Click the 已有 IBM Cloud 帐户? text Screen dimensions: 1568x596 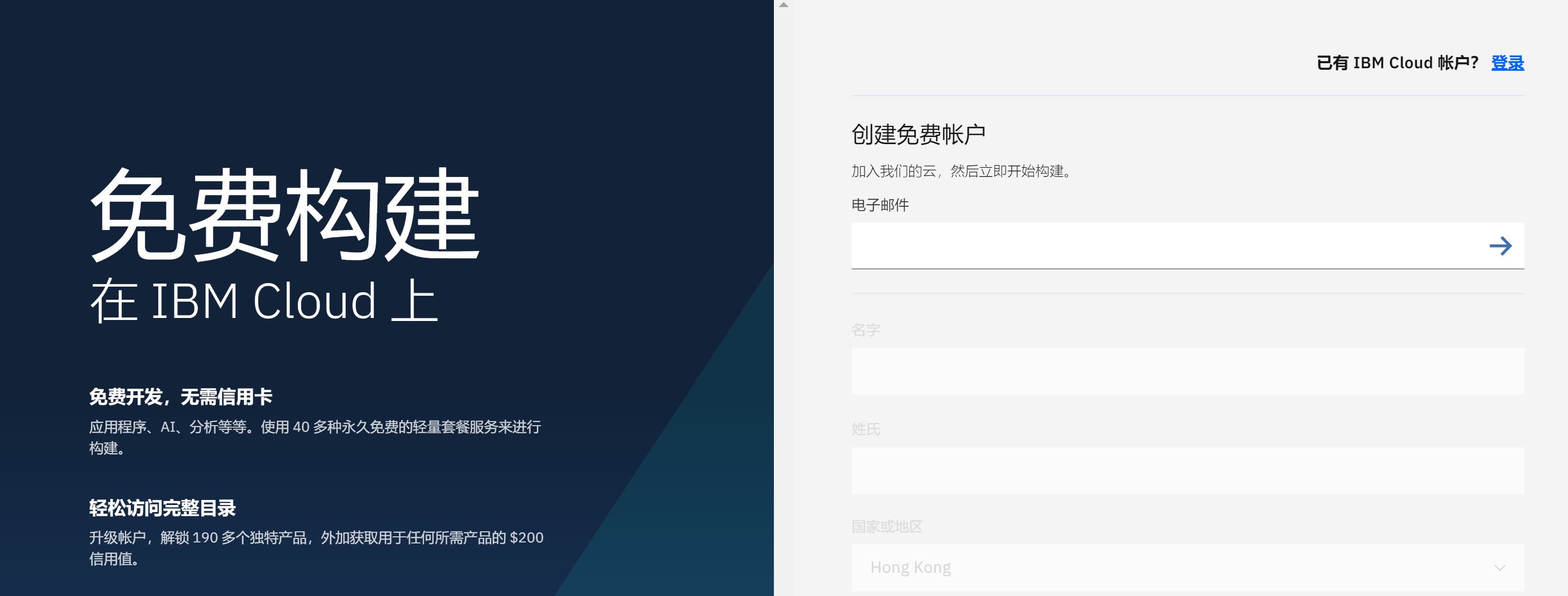tap(1398, 63)
